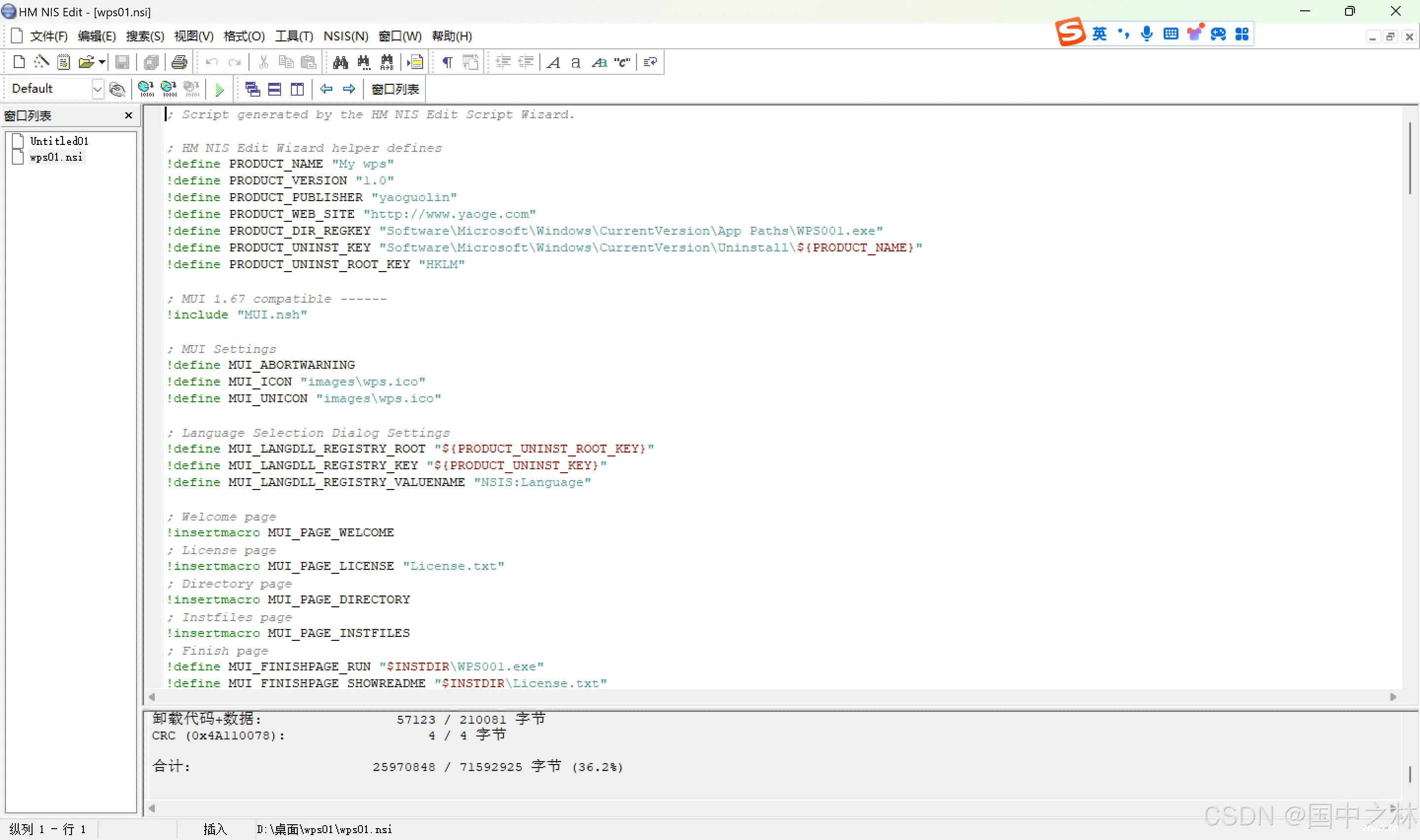Image resolution: width=1420 pixels, height=840 pixels.
Task: Restore the inner wps01.nsi document window
Action: coord(1390,37)
